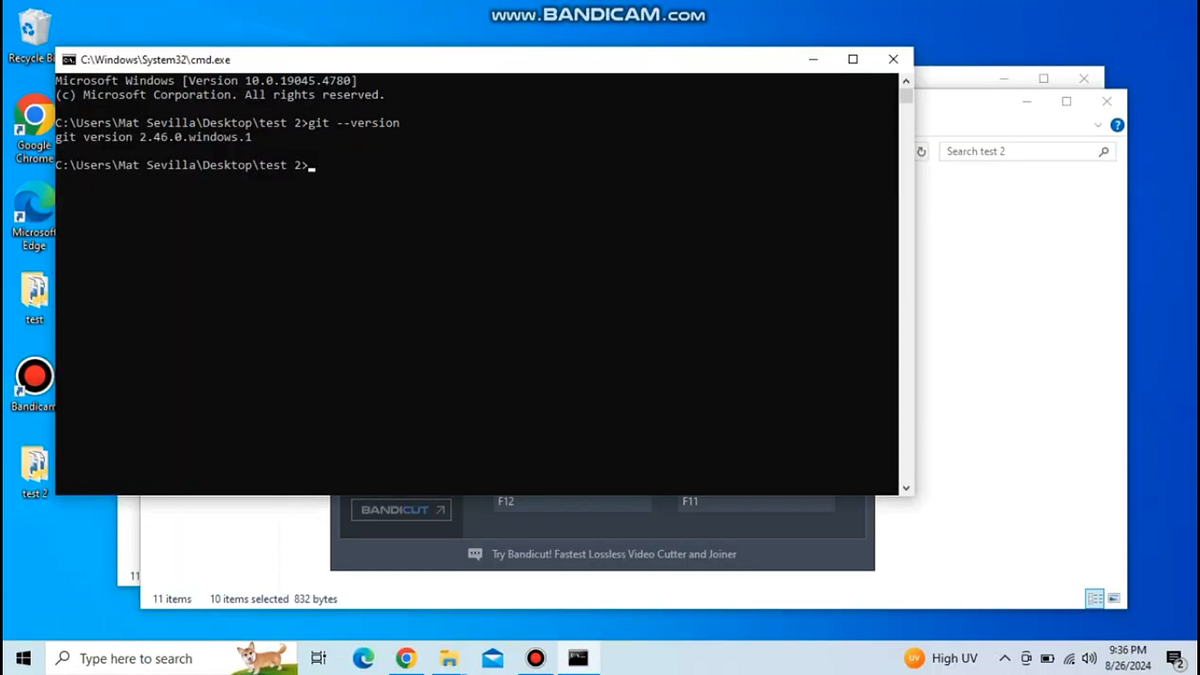The height and width of the screenshot is (675, 1200).
Task: Open the High UV weather widget
Action: pos(941,658)
